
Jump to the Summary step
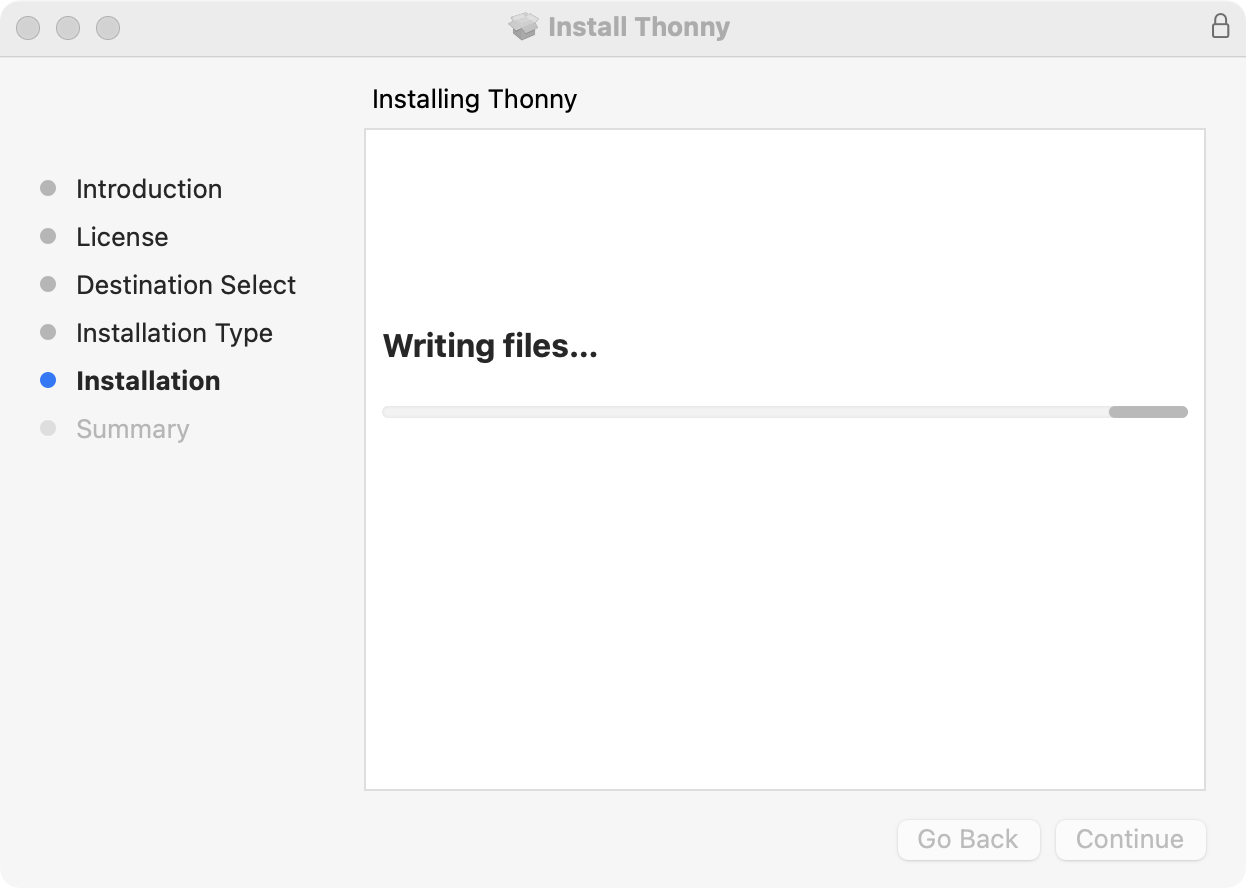click(x=132, y=429)
